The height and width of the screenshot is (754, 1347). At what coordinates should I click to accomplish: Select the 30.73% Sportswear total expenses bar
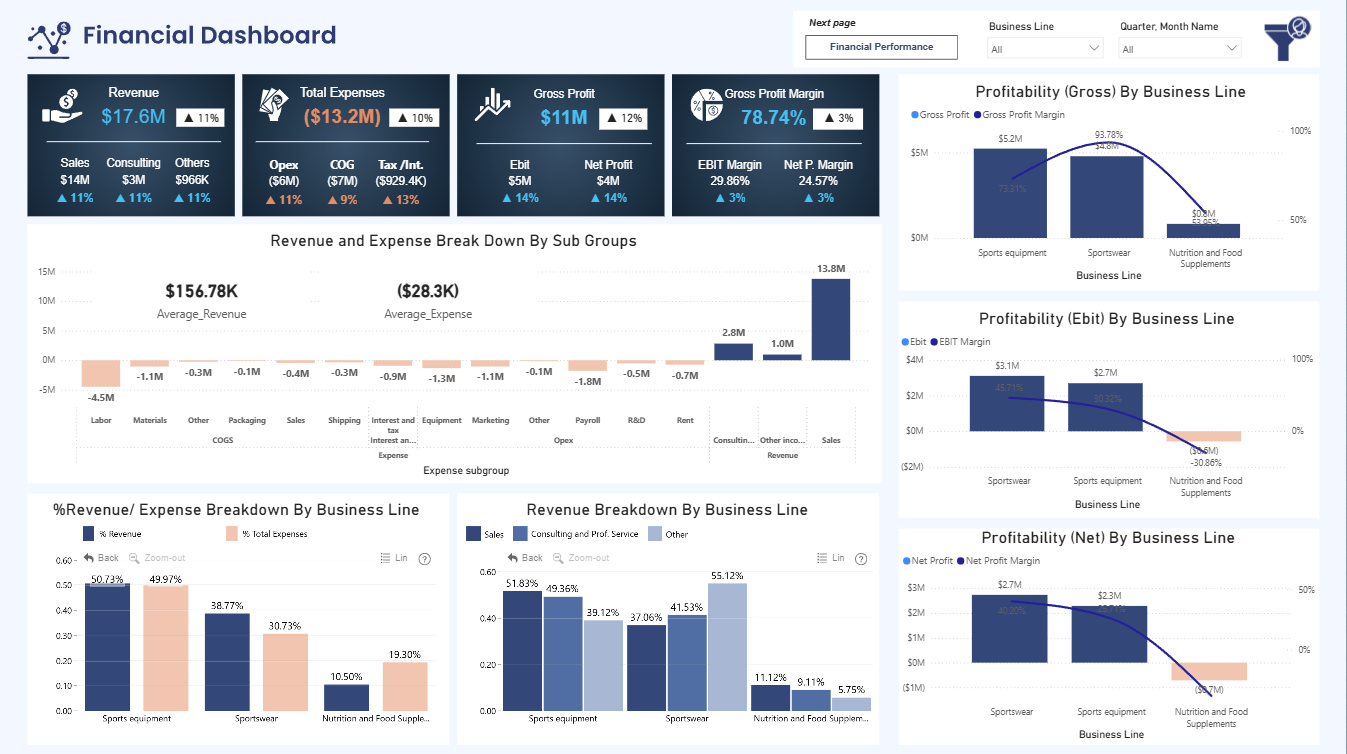coord(285,672)
